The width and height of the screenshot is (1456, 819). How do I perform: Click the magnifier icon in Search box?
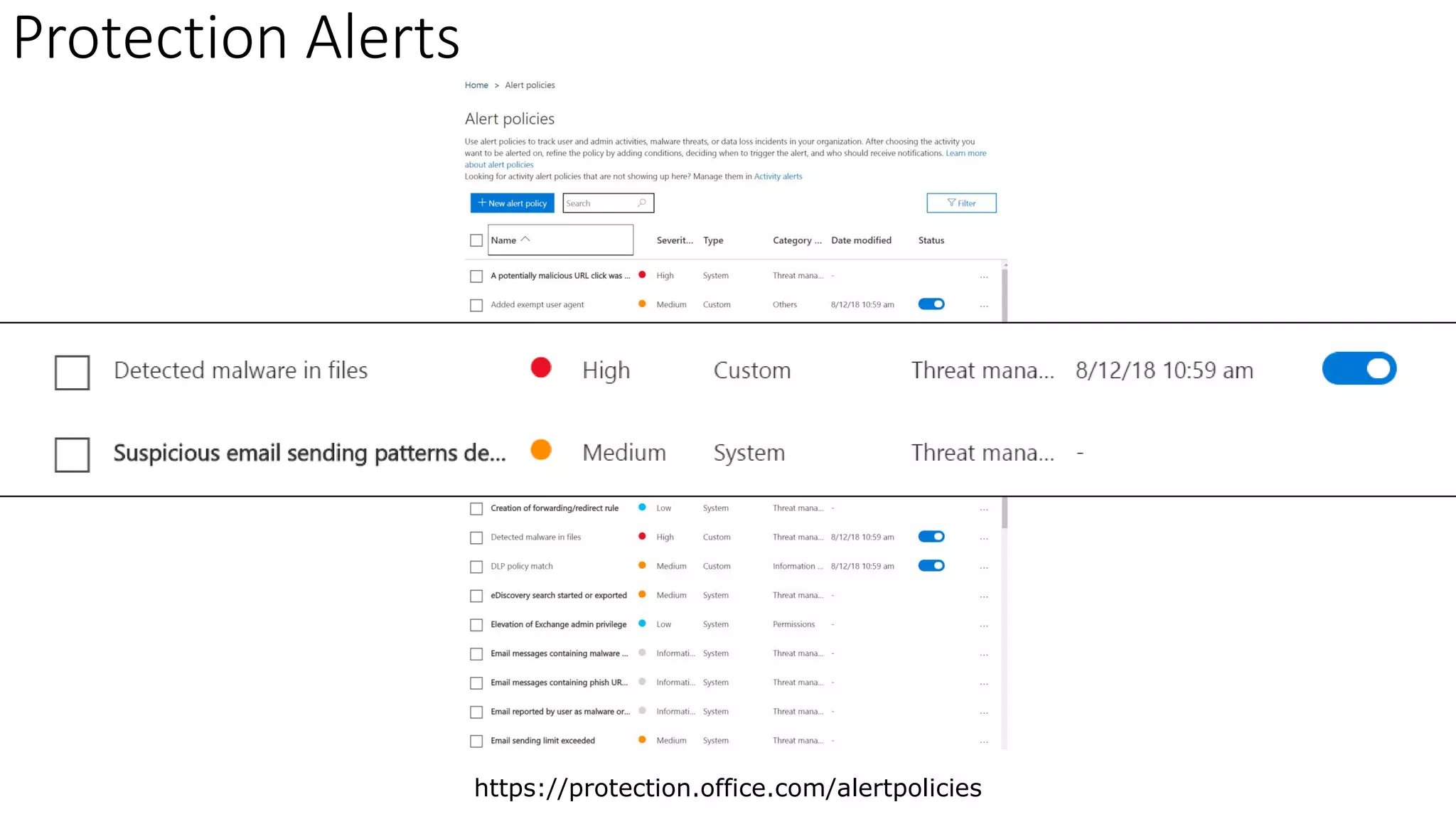pyautogui.click(x=642, y=203)
